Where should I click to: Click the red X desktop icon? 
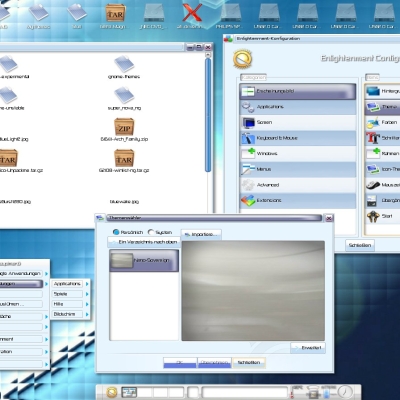191,13
